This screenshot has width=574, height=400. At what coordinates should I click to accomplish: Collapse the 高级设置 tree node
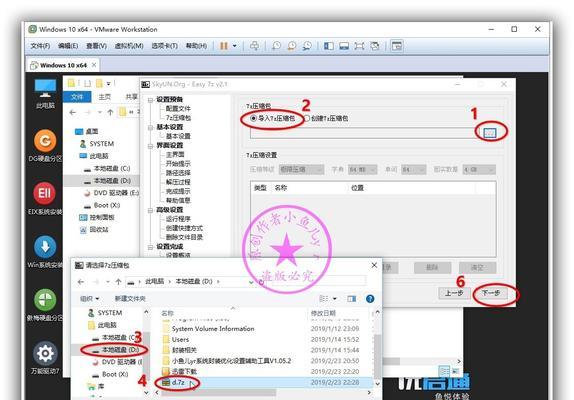[150, 210]
